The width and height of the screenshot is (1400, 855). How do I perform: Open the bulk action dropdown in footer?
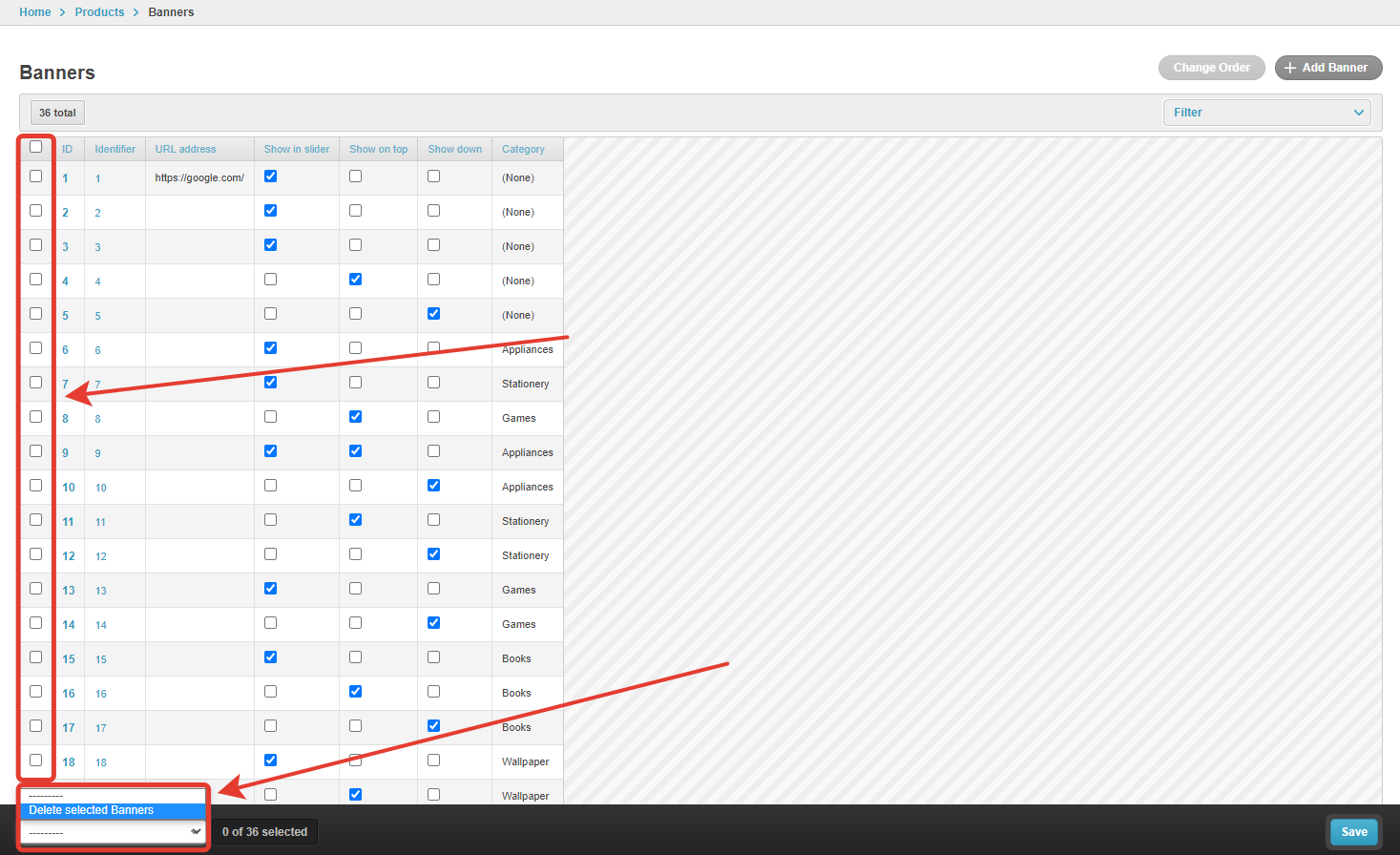[114, 832]
